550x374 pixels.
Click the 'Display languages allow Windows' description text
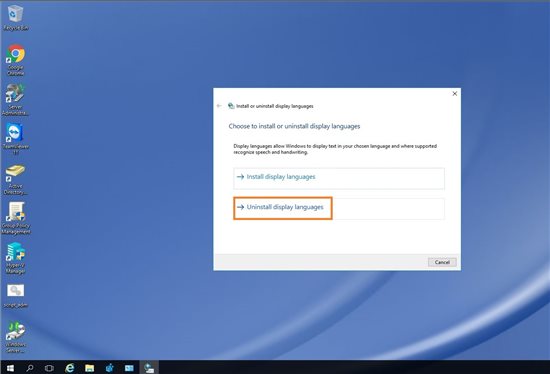335,149
